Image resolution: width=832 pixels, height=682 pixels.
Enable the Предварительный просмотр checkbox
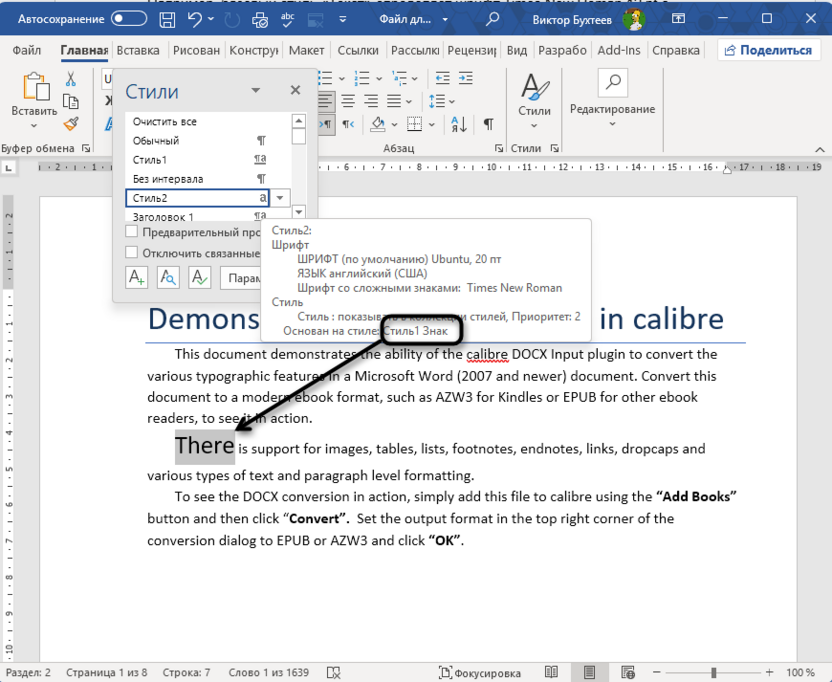tap(130, 230)
